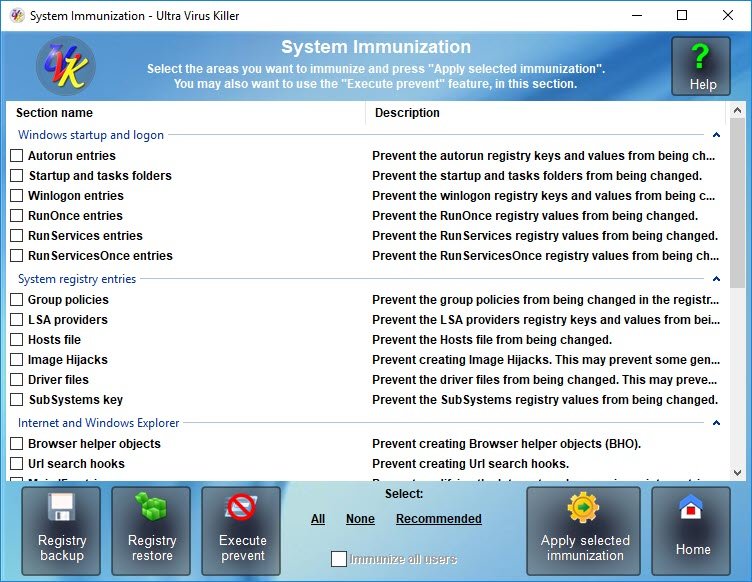Click the LSA providers description text

[546, 319]
